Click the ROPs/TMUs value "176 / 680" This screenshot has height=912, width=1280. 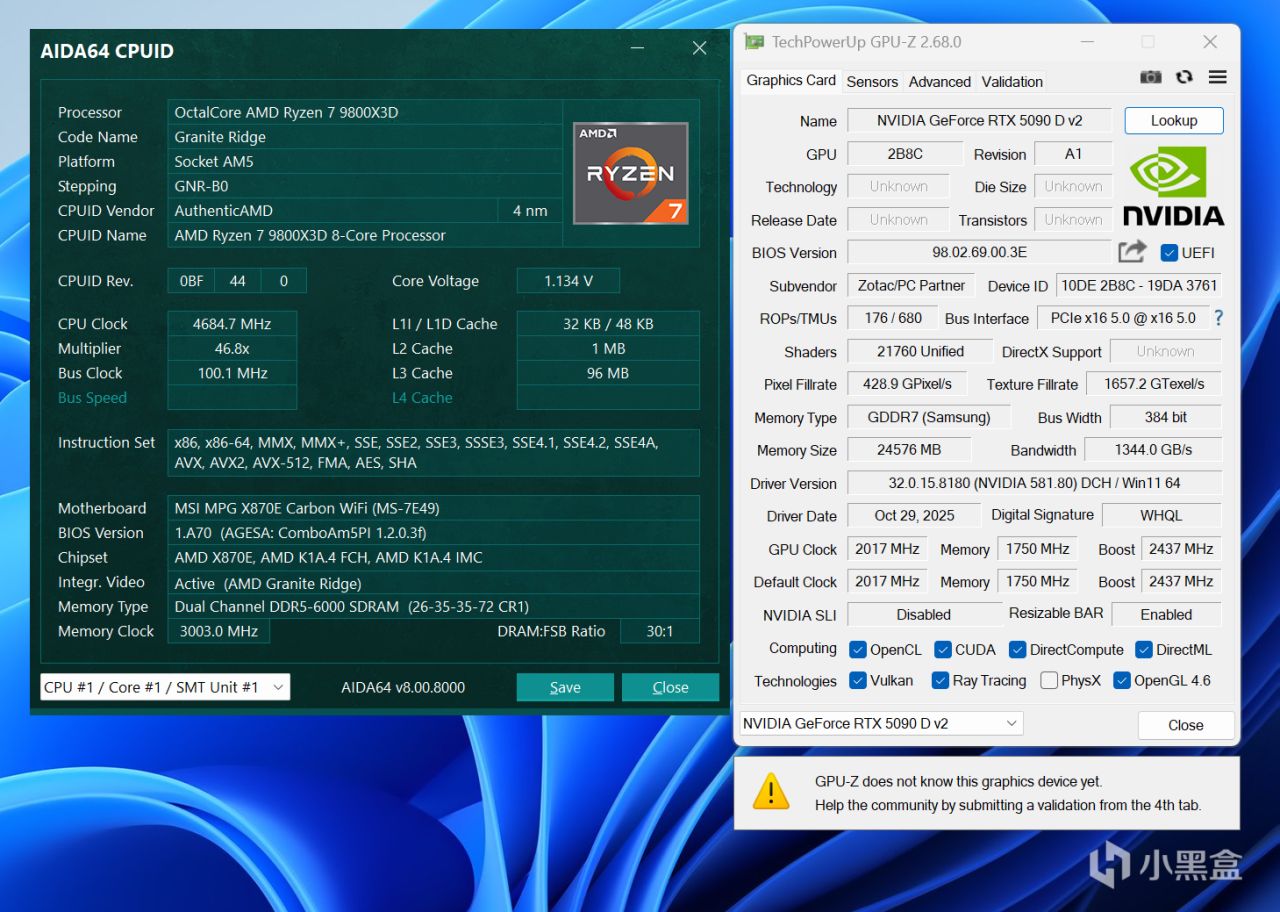[x=893, y=318]
